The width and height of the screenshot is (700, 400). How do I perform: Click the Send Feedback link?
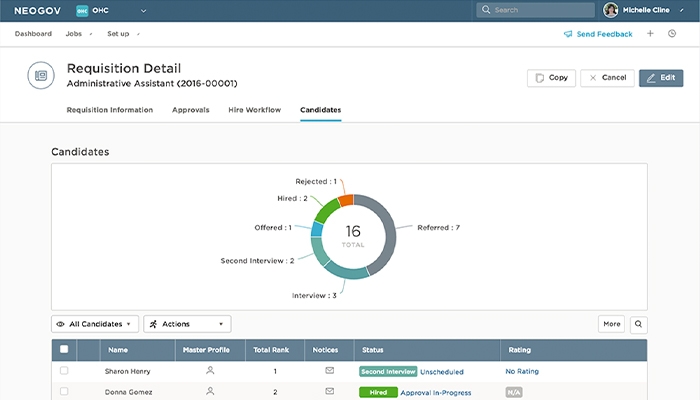pos(597,34)
